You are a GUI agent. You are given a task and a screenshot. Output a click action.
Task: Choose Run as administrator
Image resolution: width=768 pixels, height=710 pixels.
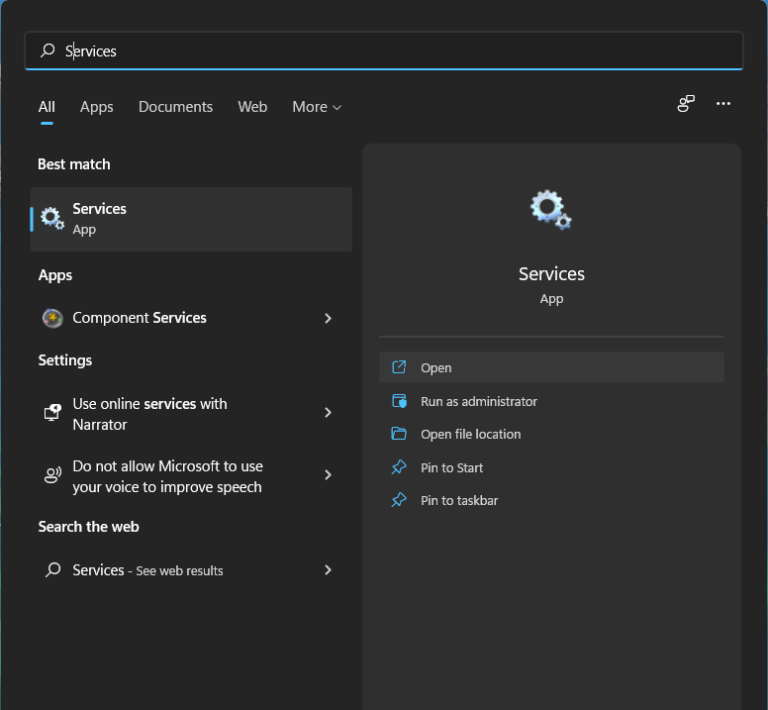478,401
